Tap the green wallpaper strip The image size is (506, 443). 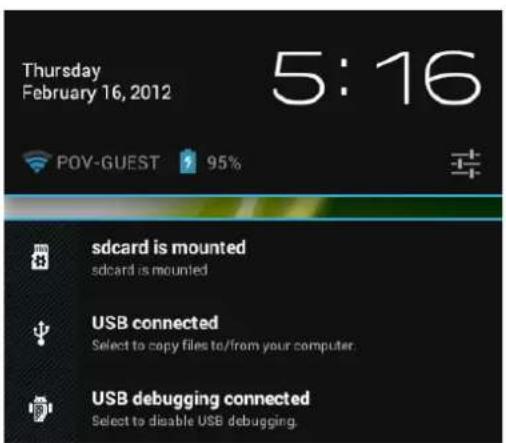coord(253,207)
